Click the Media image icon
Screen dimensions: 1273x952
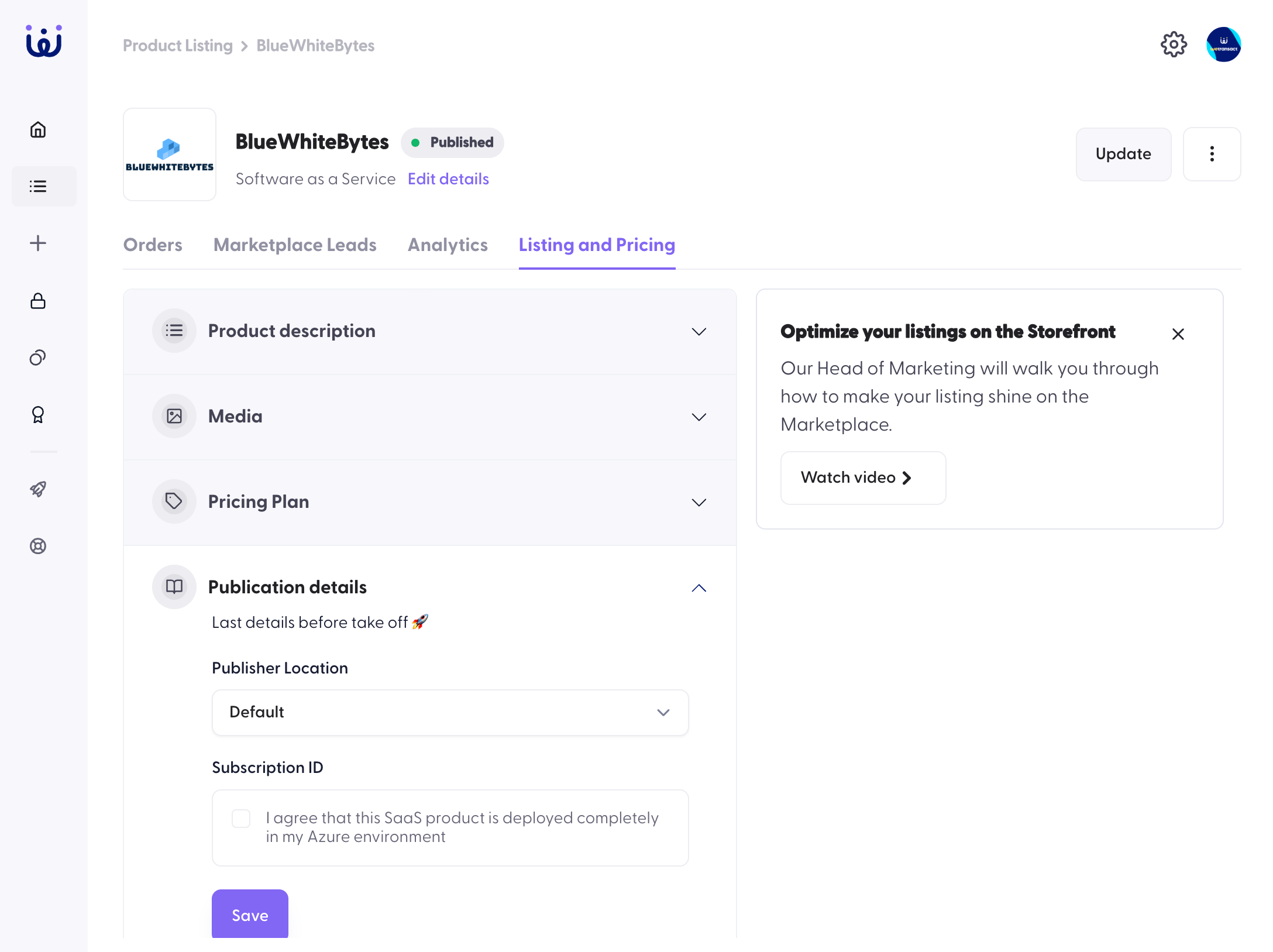(x=174, y=416)
